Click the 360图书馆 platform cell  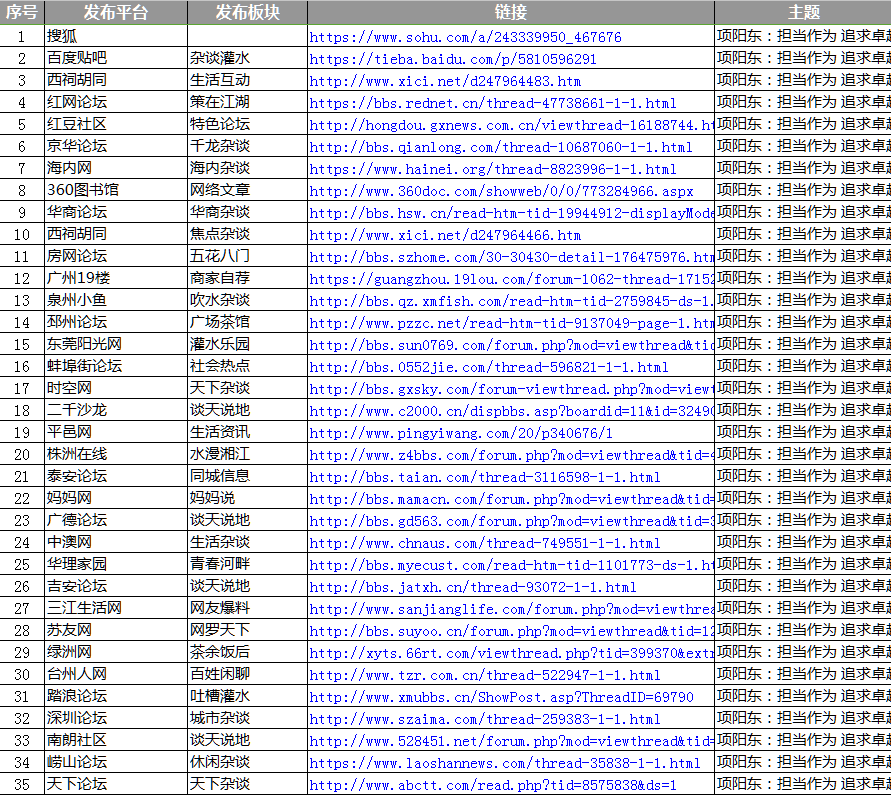(82, 191)
